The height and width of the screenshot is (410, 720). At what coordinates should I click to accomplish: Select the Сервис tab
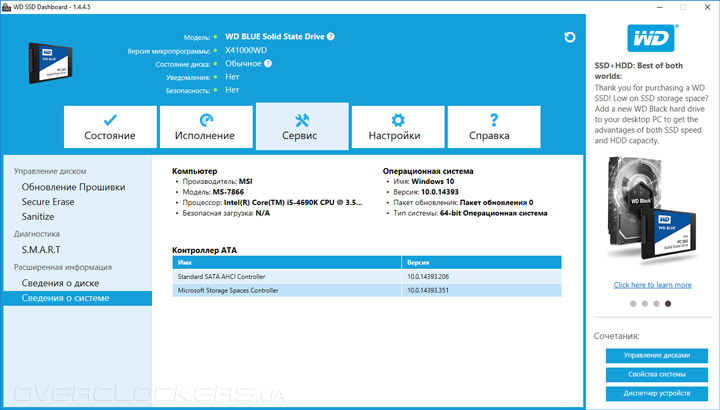pyautogui.click(x=302, y=127)
